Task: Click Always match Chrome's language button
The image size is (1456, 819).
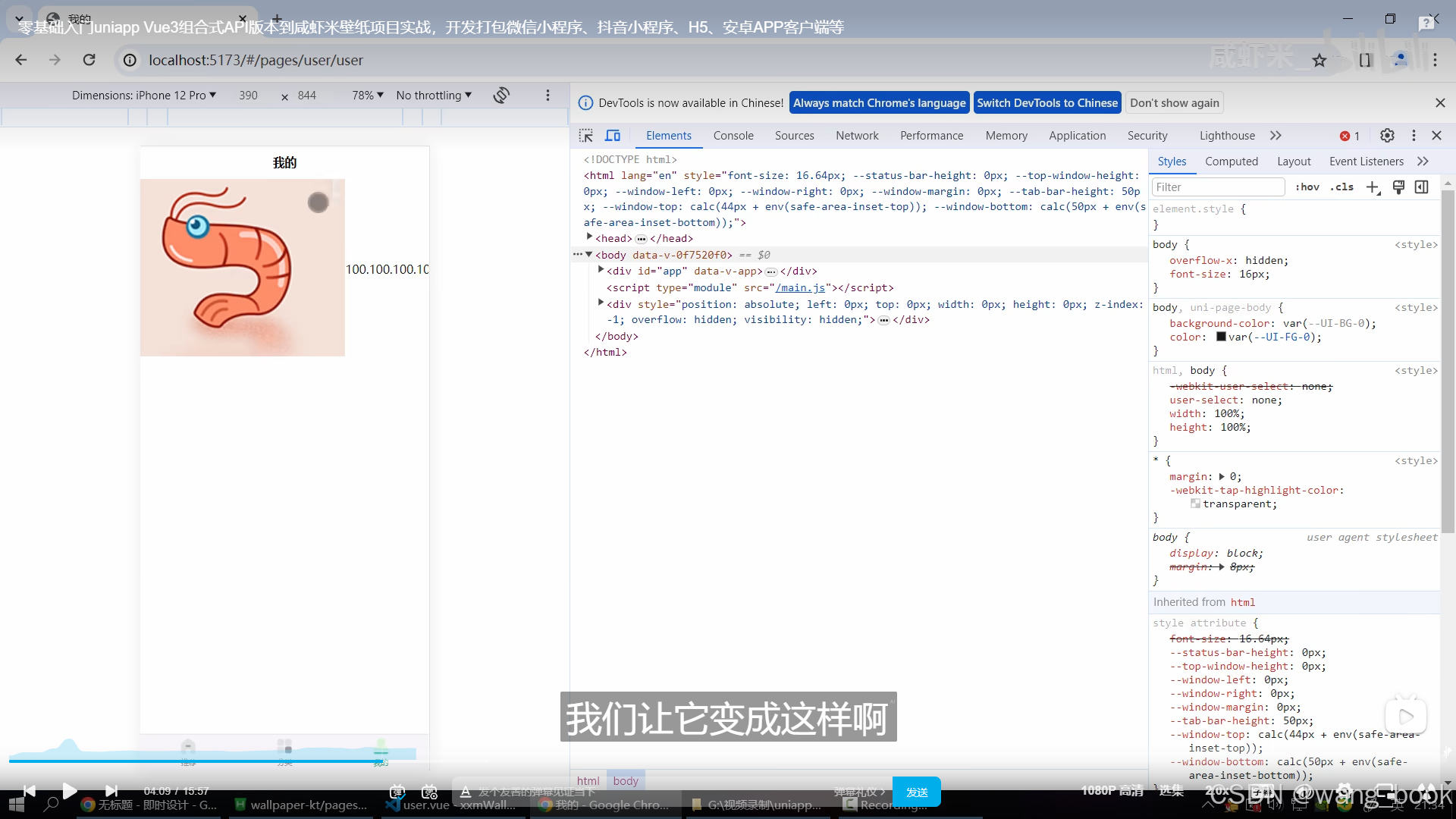Action: (x=880, y=102)
